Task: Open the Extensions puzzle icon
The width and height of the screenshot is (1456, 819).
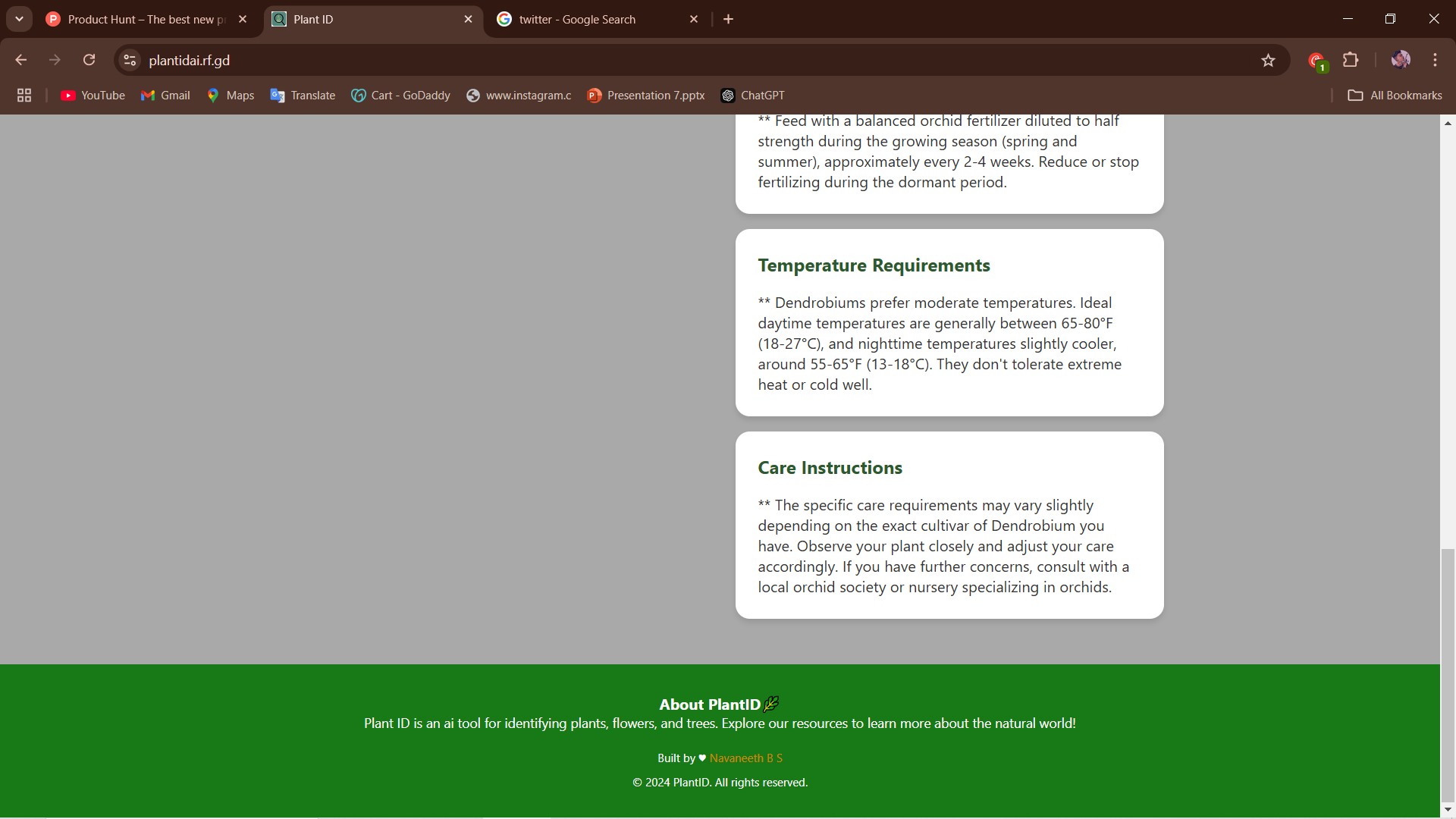Action: 1350,60
